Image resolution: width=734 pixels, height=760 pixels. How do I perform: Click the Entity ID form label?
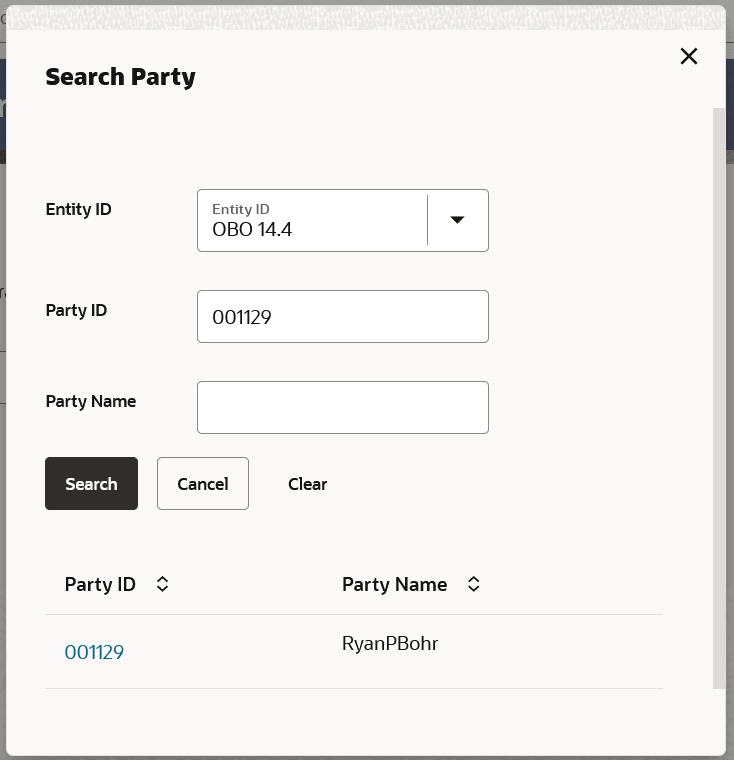[x=79, y=210]
